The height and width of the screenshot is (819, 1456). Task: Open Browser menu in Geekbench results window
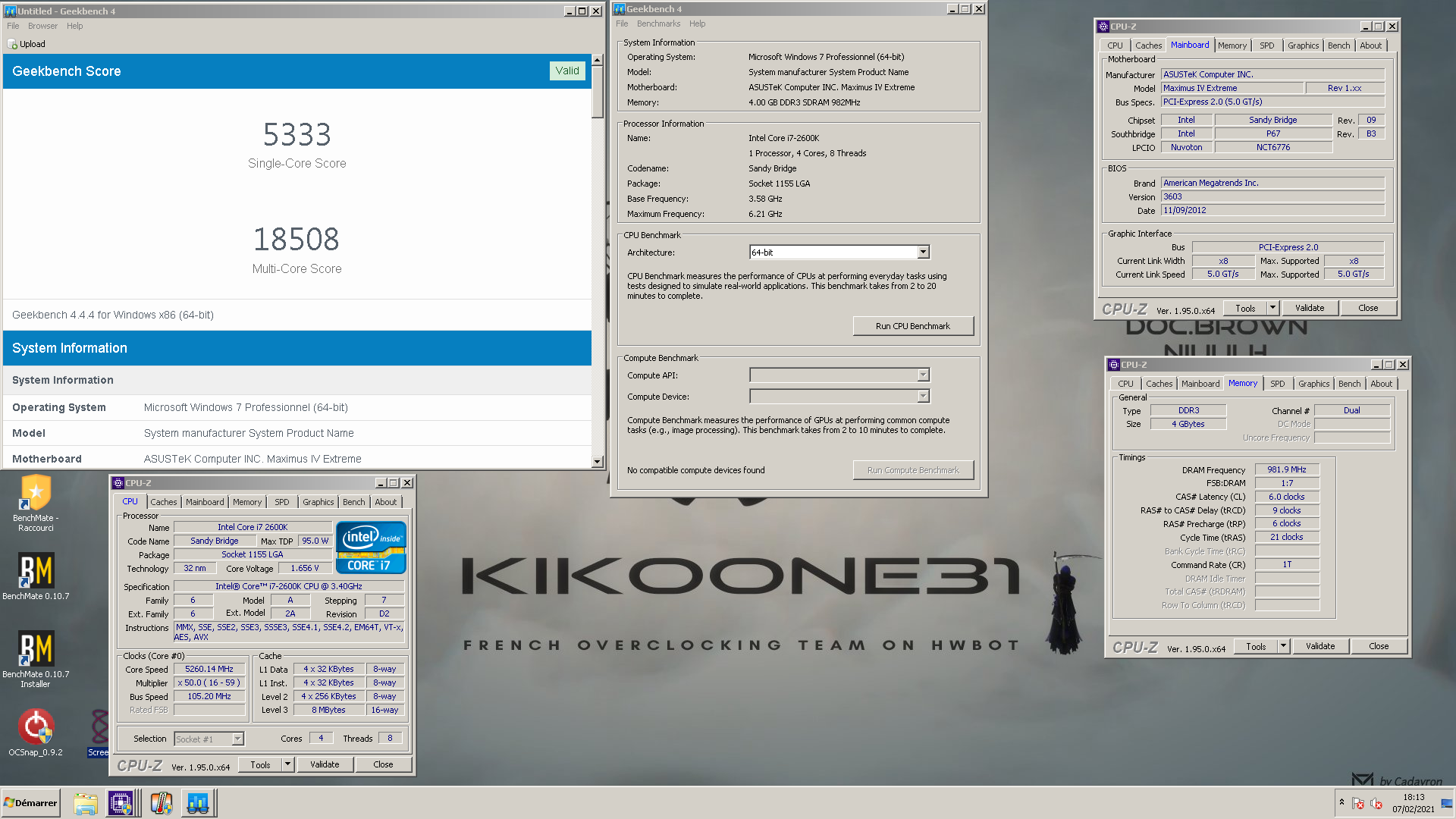coord(42,26)
